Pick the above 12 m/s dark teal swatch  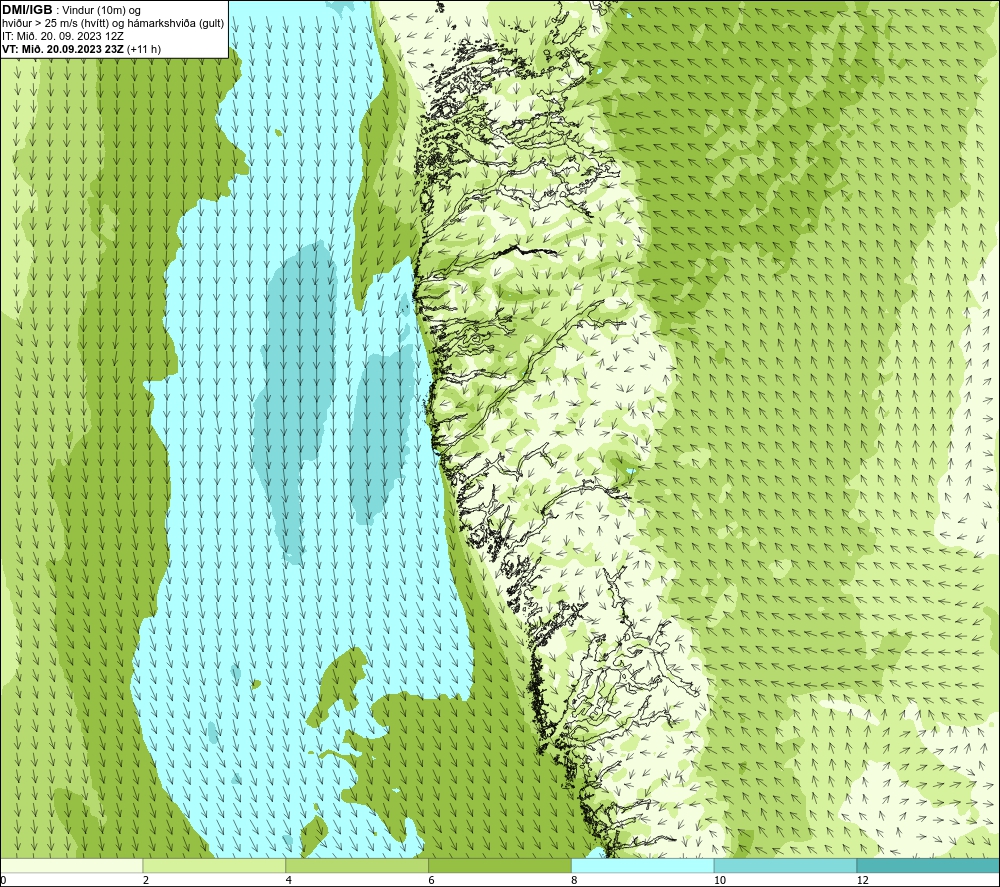[x=929, y=866]
